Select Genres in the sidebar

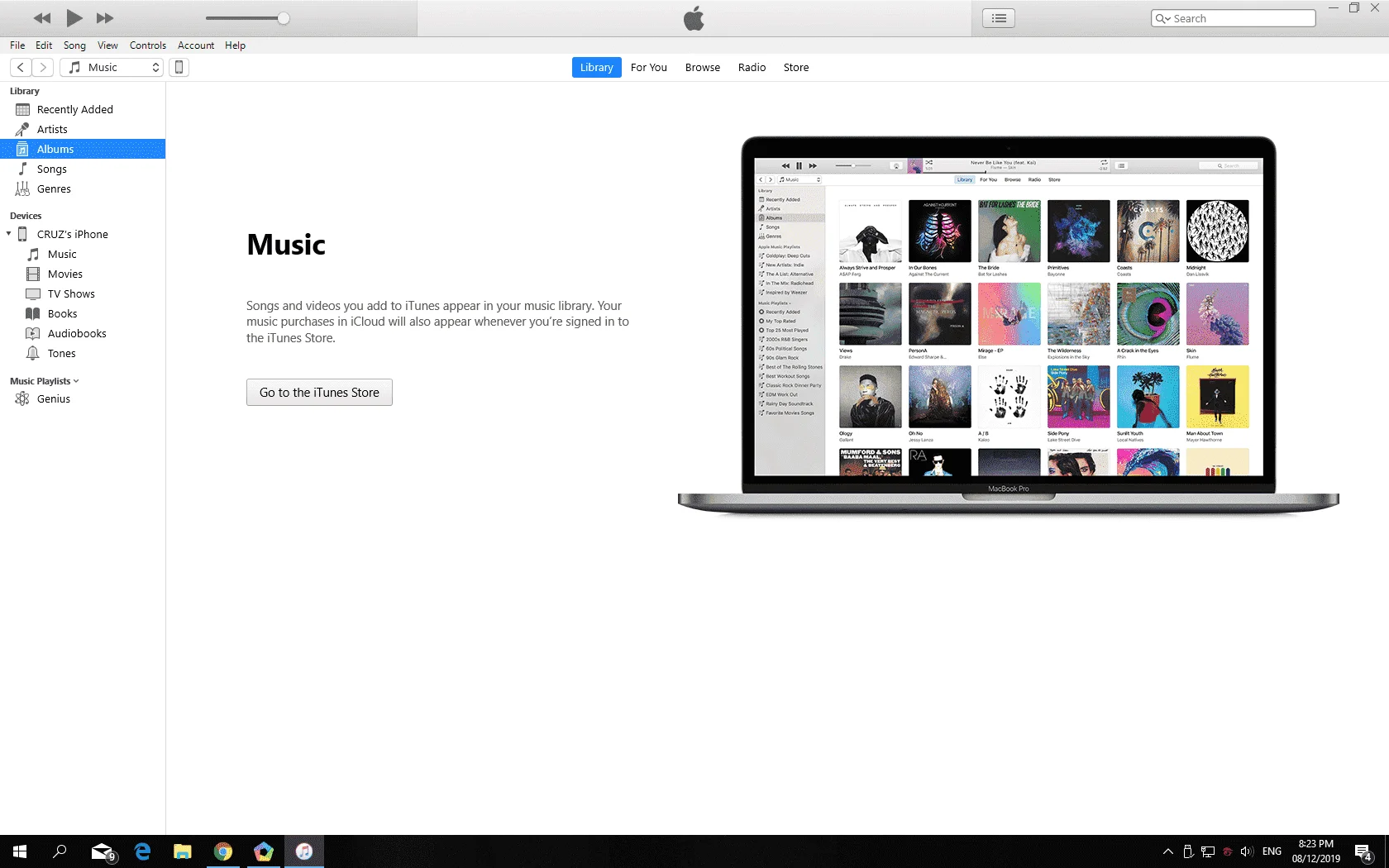(83, 188)
